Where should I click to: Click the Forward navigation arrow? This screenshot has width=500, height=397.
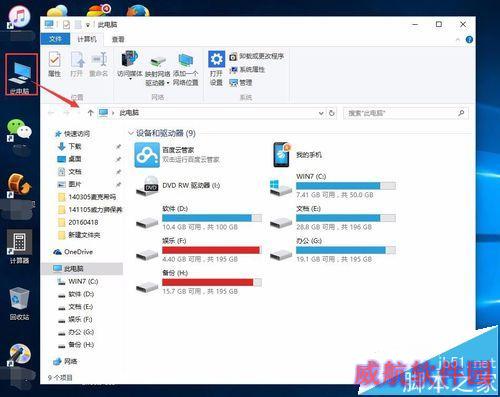point(66,113)
